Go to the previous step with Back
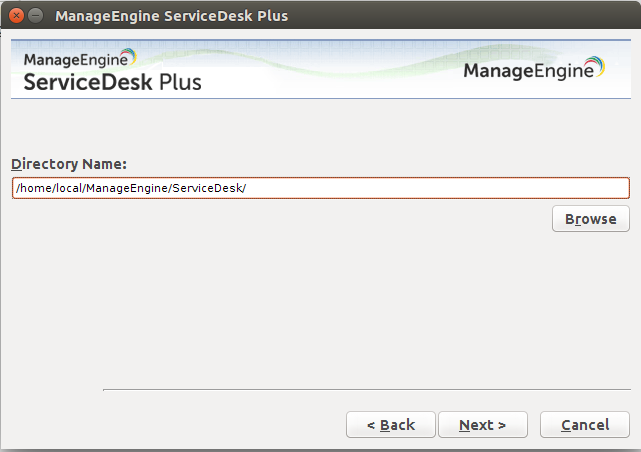Image resolution: width=641 pixels, height=452 pixels. [390, 425]
